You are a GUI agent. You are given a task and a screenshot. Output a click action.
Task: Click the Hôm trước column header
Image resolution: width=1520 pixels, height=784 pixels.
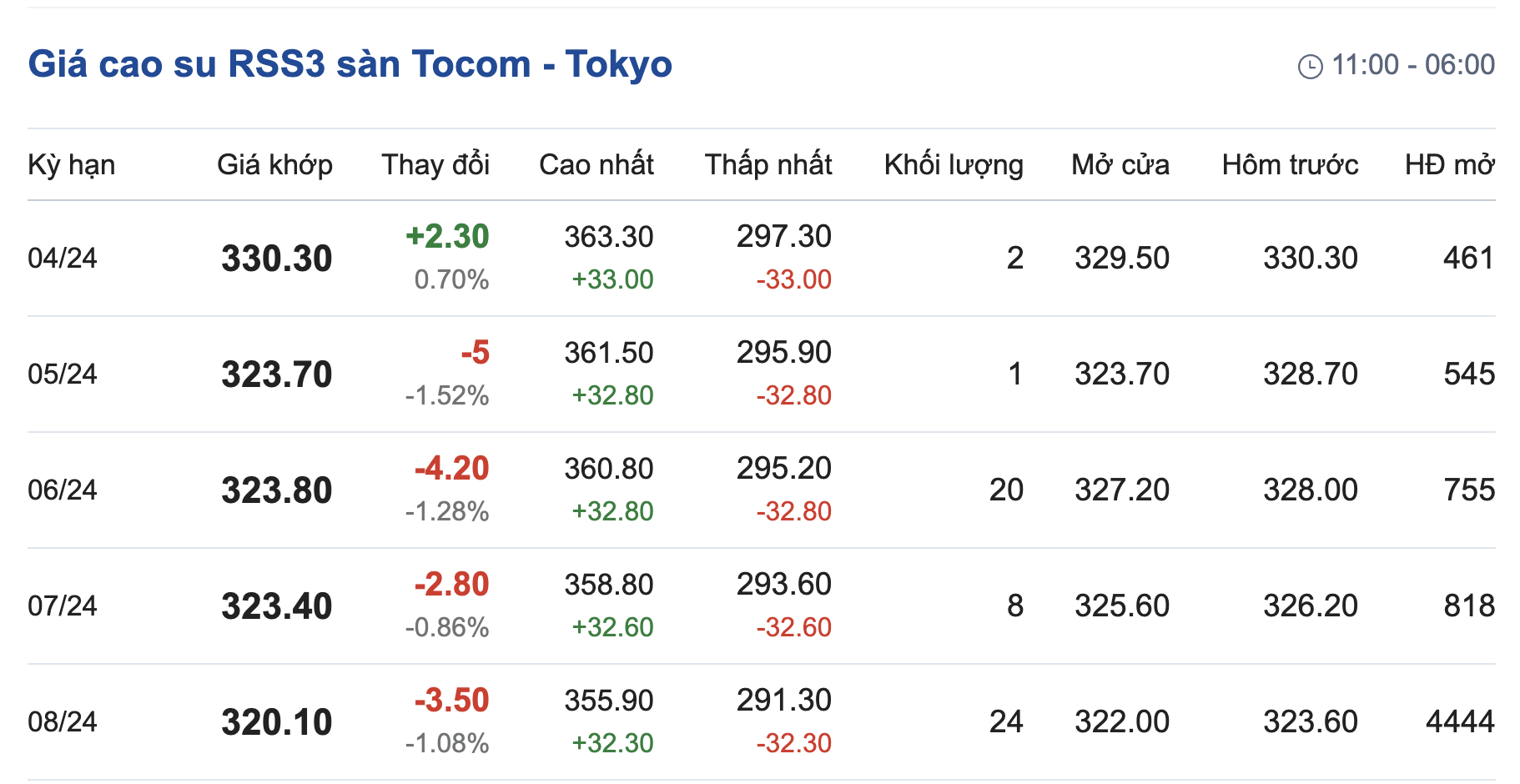coord(1290,165)
